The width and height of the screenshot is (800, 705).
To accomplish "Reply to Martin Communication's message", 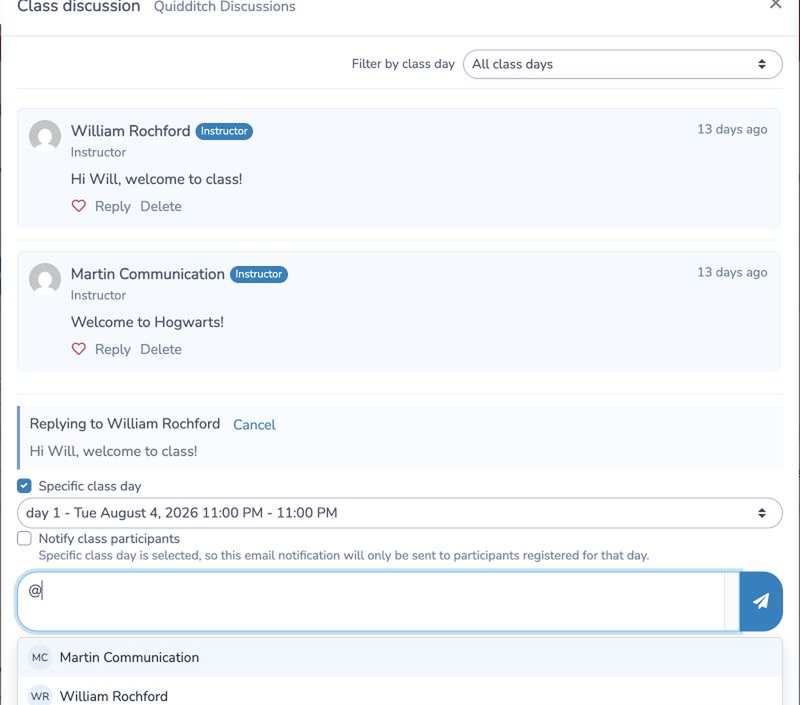I will [x=113, y=349].
